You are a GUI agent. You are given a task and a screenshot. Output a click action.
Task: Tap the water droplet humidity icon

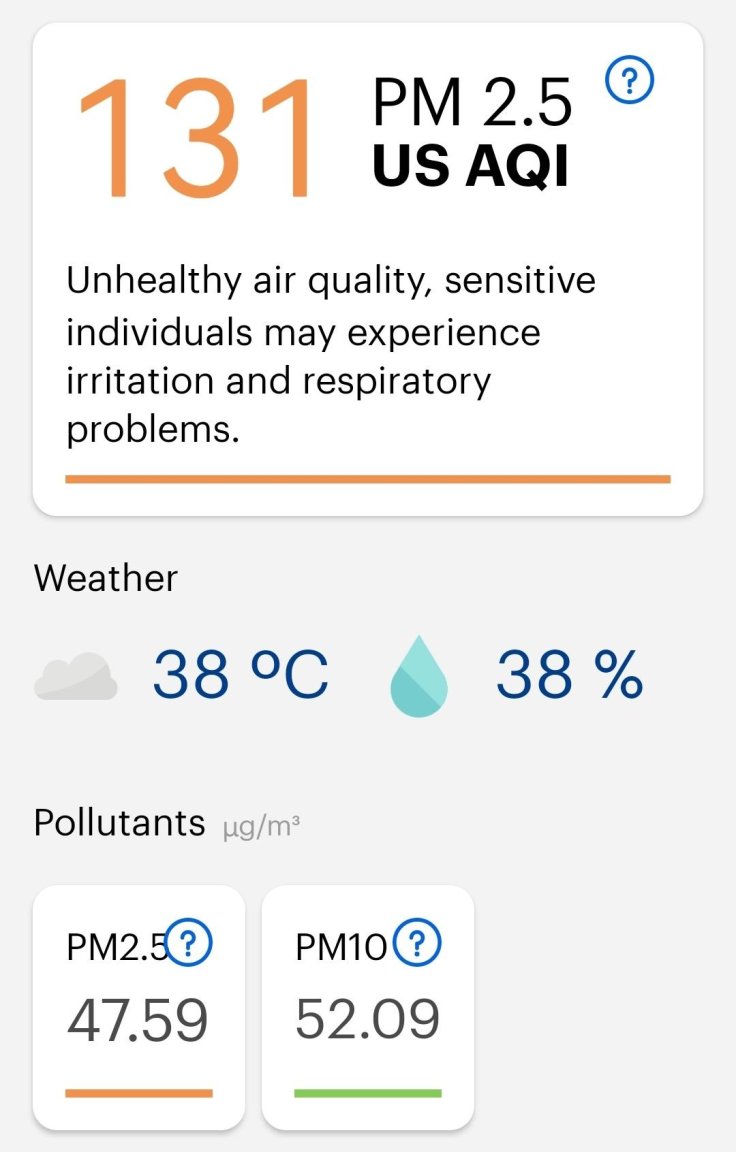pyautogui.click(x=419, y=676)
